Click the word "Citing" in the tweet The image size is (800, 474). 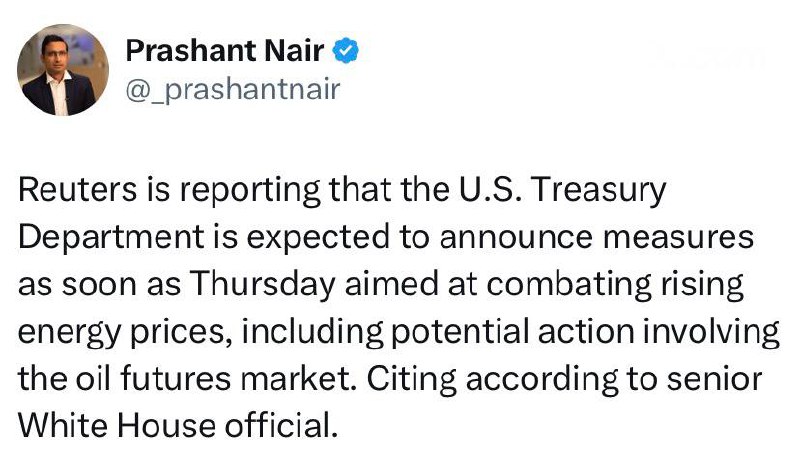pyautogui.click(x=412, y=379)
